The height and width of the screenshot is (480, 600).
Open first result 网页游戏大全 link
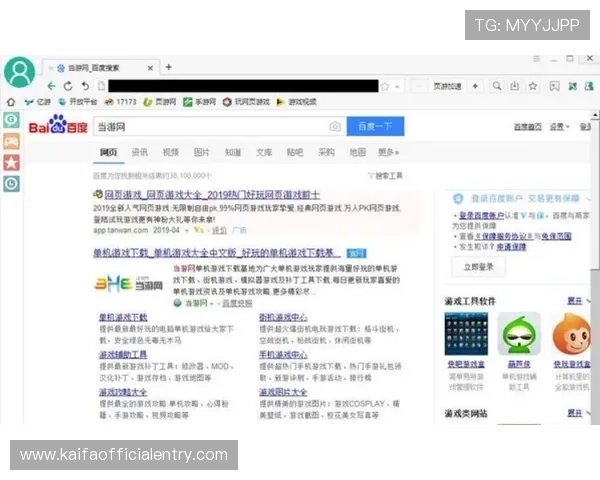(212, 195)
